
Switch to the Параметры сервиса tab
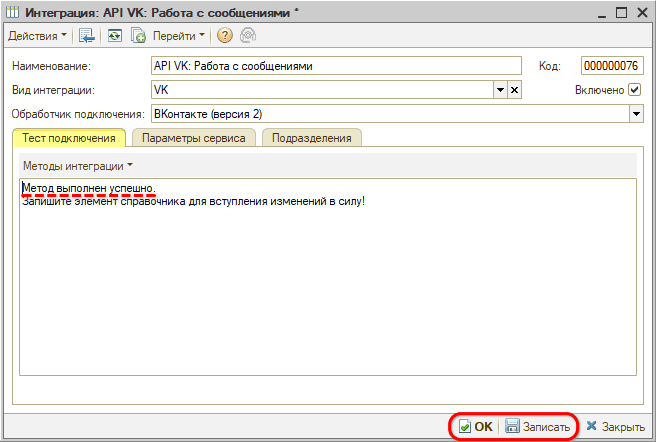point(193,138)
